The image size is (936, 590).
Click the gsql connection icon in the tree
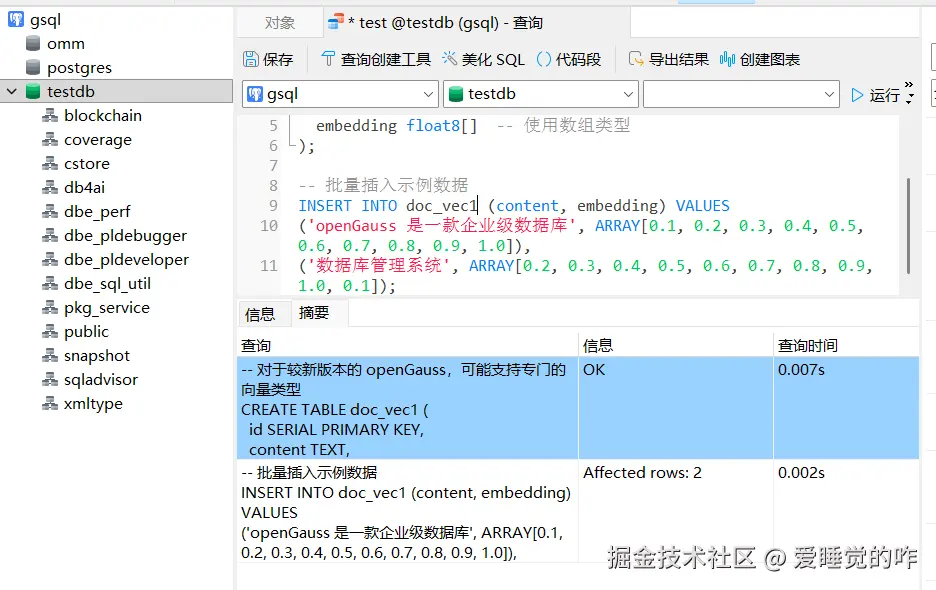pos(16,20)
